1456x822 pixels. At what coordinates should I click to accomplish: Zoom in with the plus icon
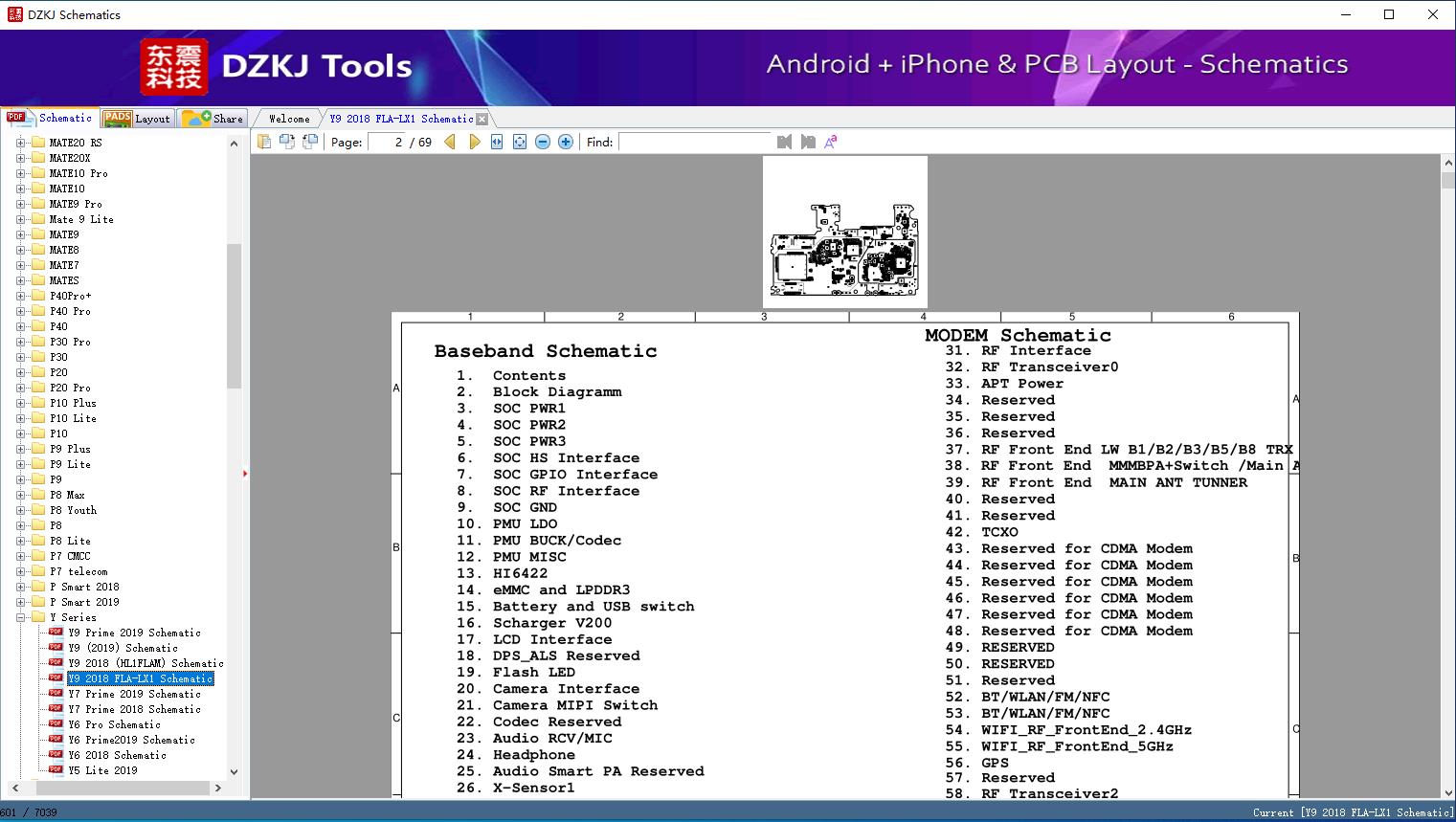(566, 142)
